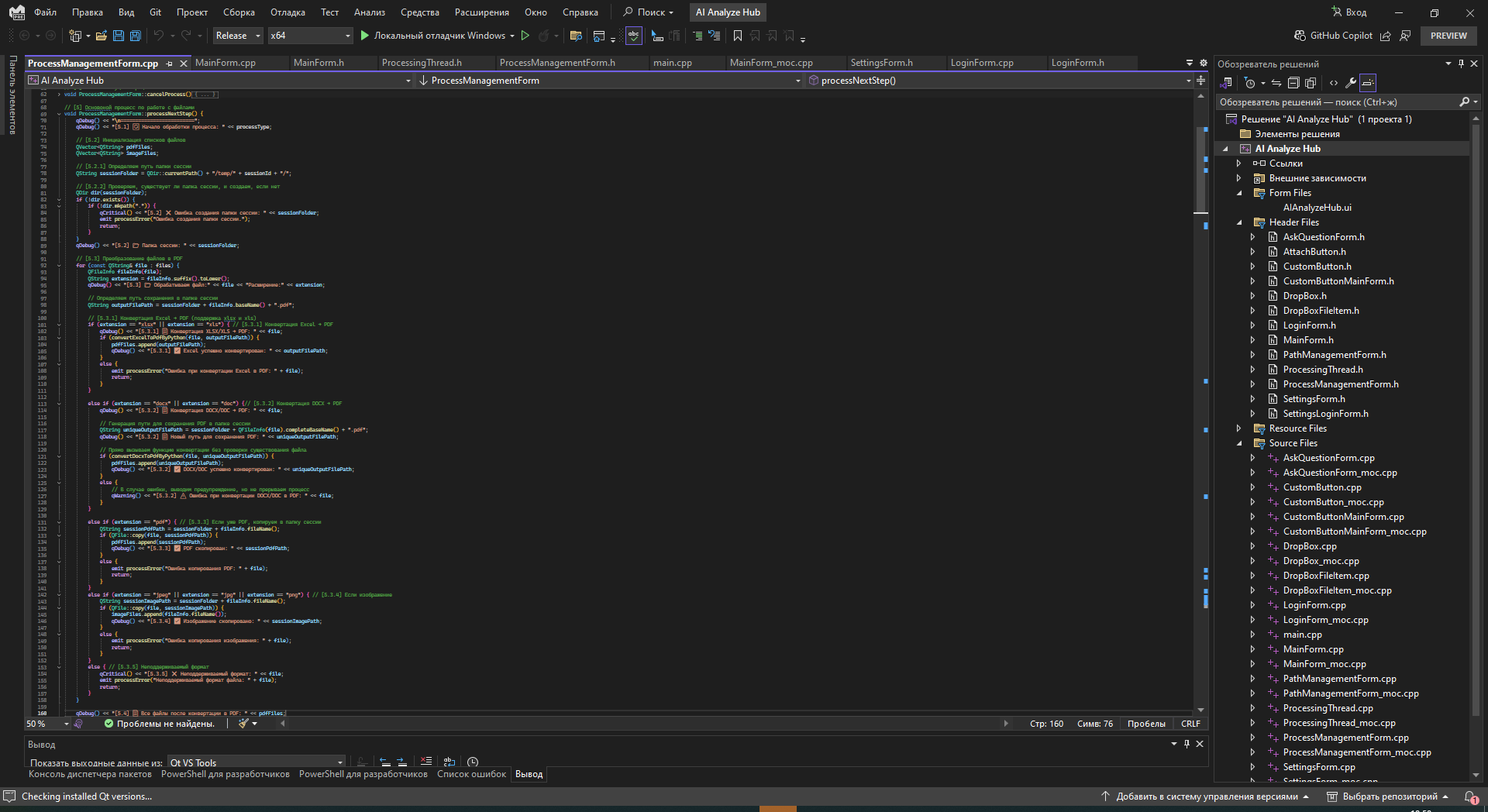Open the Файл menu
The width and height of the screenshot is (1488, 812).
[45, 12]
